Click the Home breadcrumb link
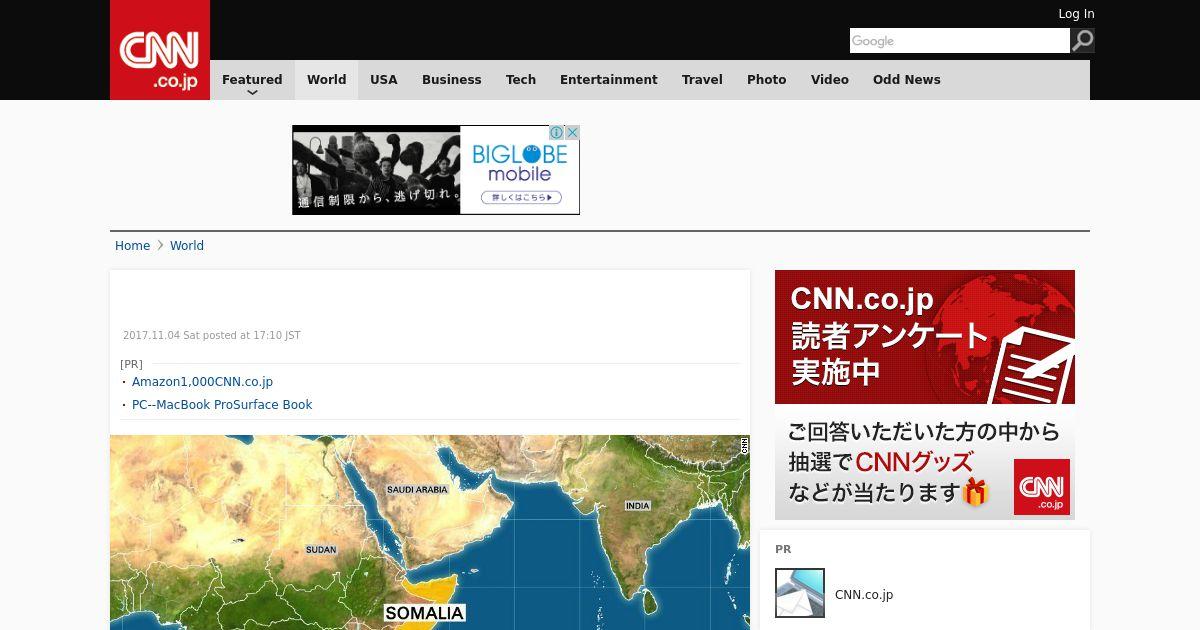Image resolution: width=1200 pixels, height=630 pixels. (x=132, y=246)
